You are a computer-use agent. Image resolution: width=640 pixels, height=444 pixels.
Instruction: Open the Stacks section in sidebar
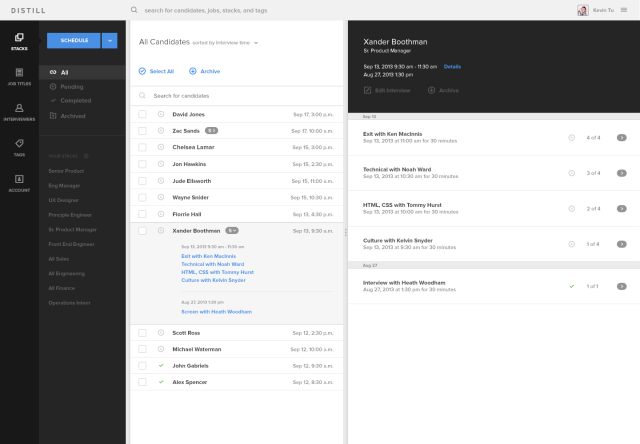pyautogui.click(x=19, y=41)
